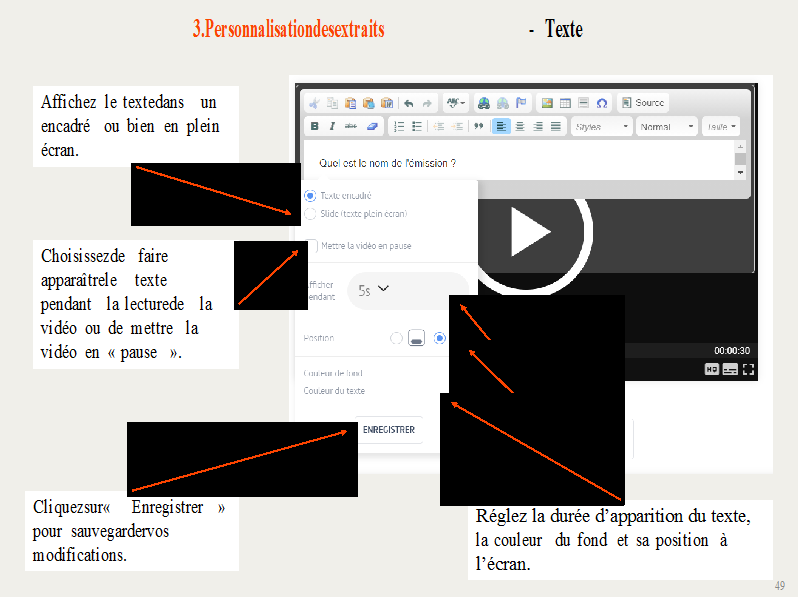This screenshot has height=600, width=800.
Task: Insert special character with omega icon
Action: point(601,103)
